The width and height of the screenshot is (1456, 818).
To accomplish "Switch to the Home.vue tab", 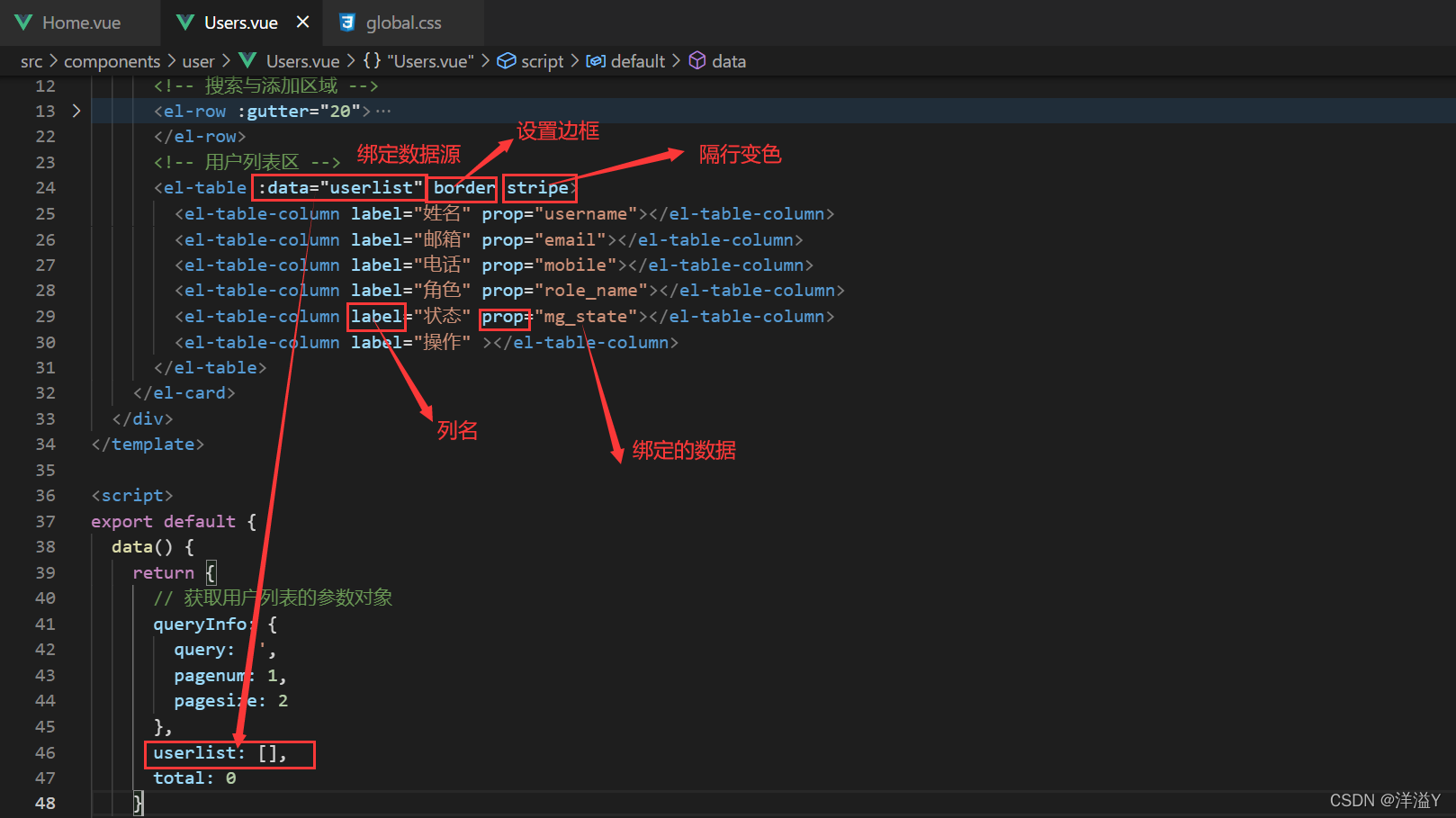I will (x=80, y=22).
